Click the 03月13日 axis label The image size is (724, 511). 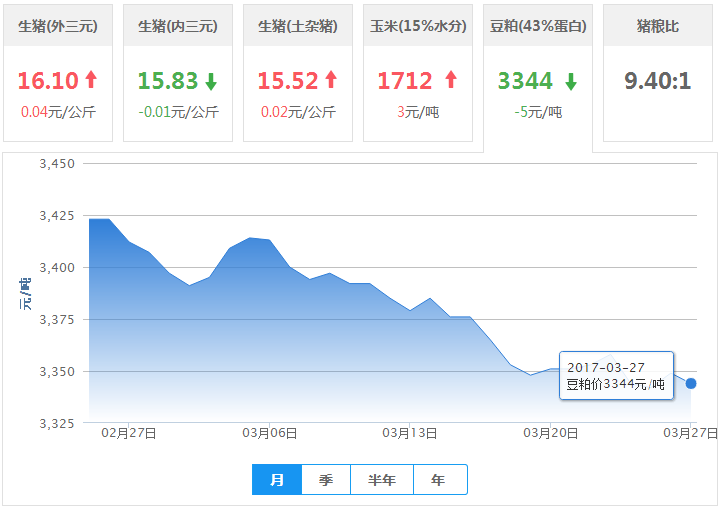410,433
